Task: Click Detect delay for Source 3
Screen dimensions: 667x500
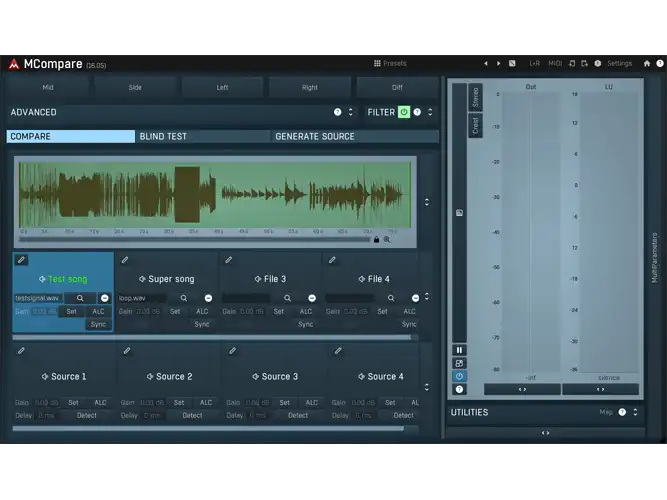Action: click(x=298, y=415)
